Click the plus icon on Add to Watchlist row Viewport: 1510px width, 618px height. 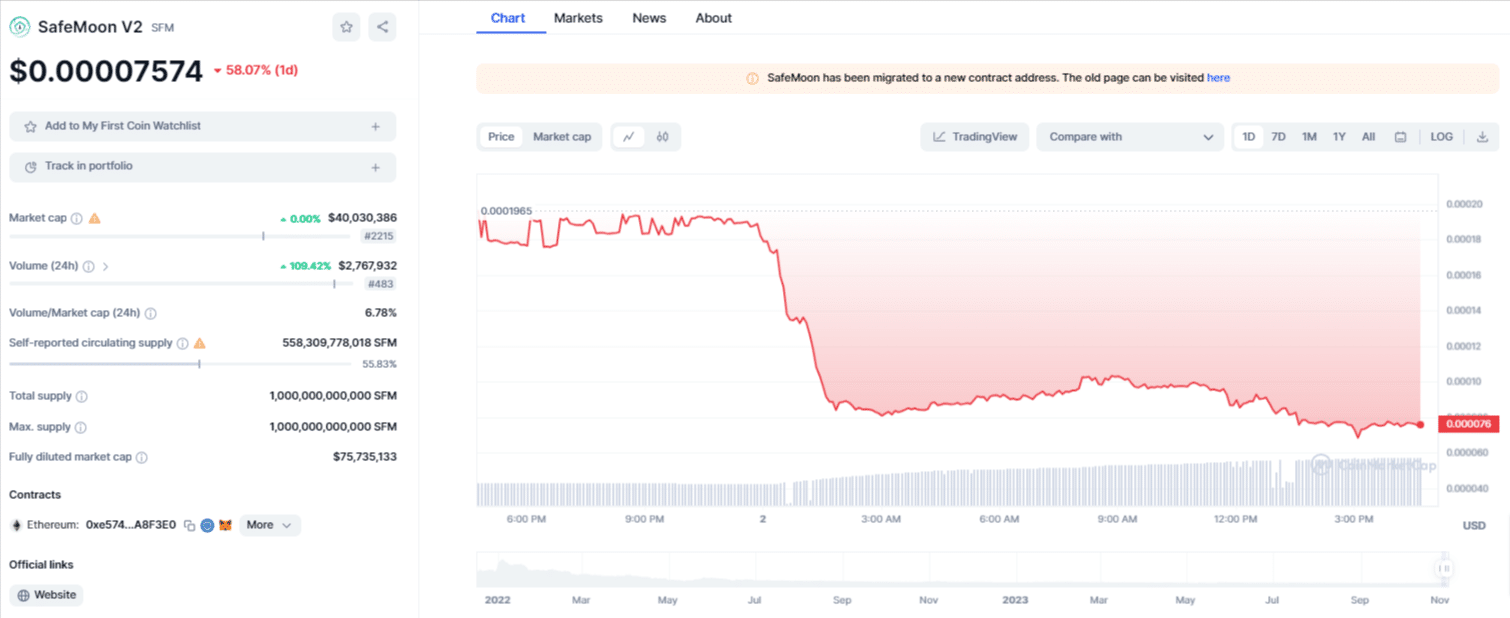point(376,127)
